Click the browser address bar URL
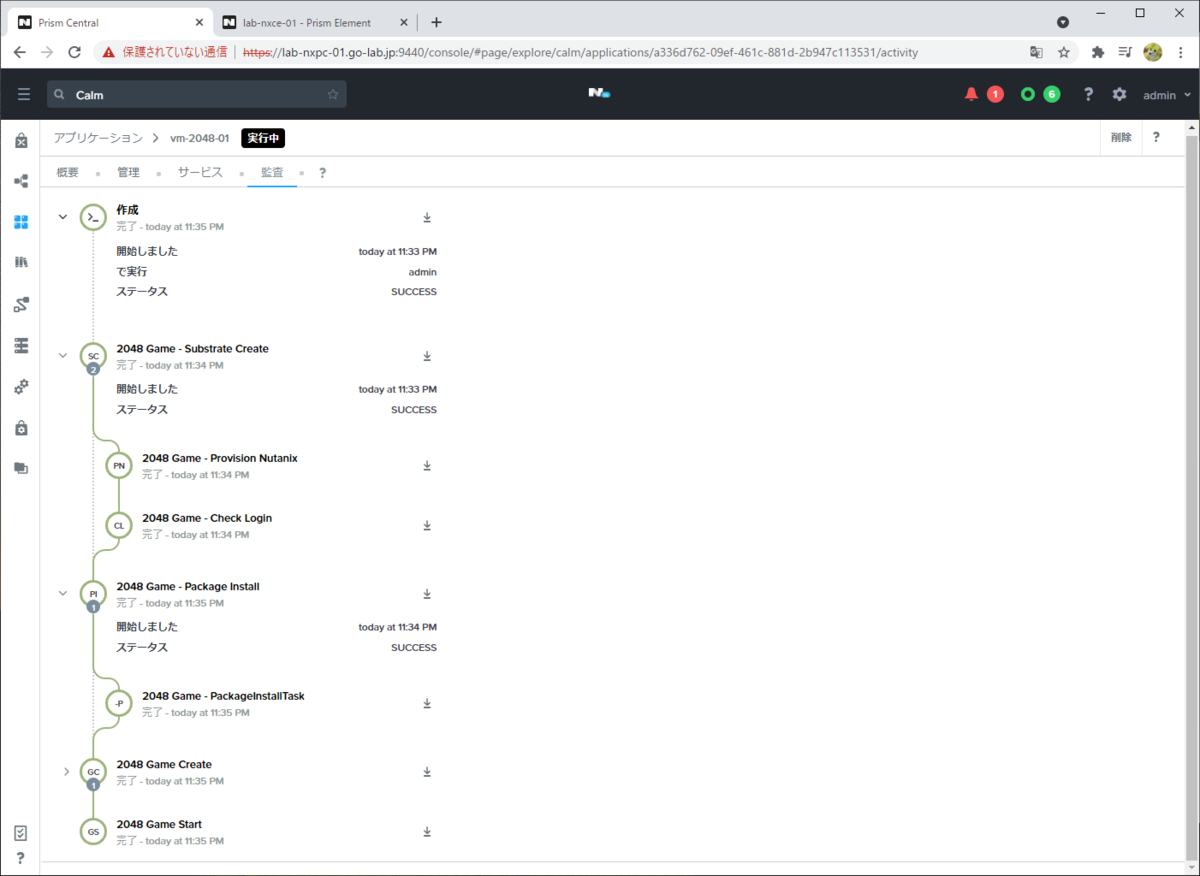Screen dimensions: 1200x876 point(581,52)
